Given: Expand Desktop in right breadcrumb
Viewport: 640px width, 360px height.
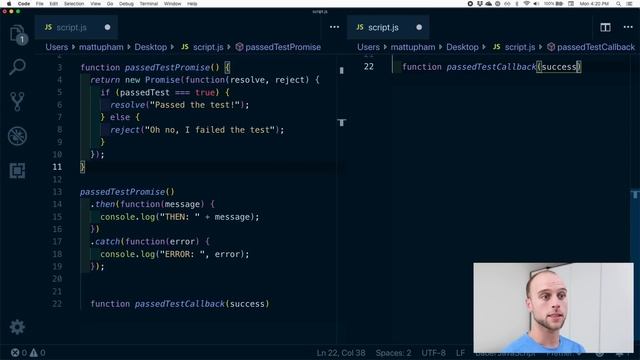Looking at the screenshot, I should [x=462, y=47].
